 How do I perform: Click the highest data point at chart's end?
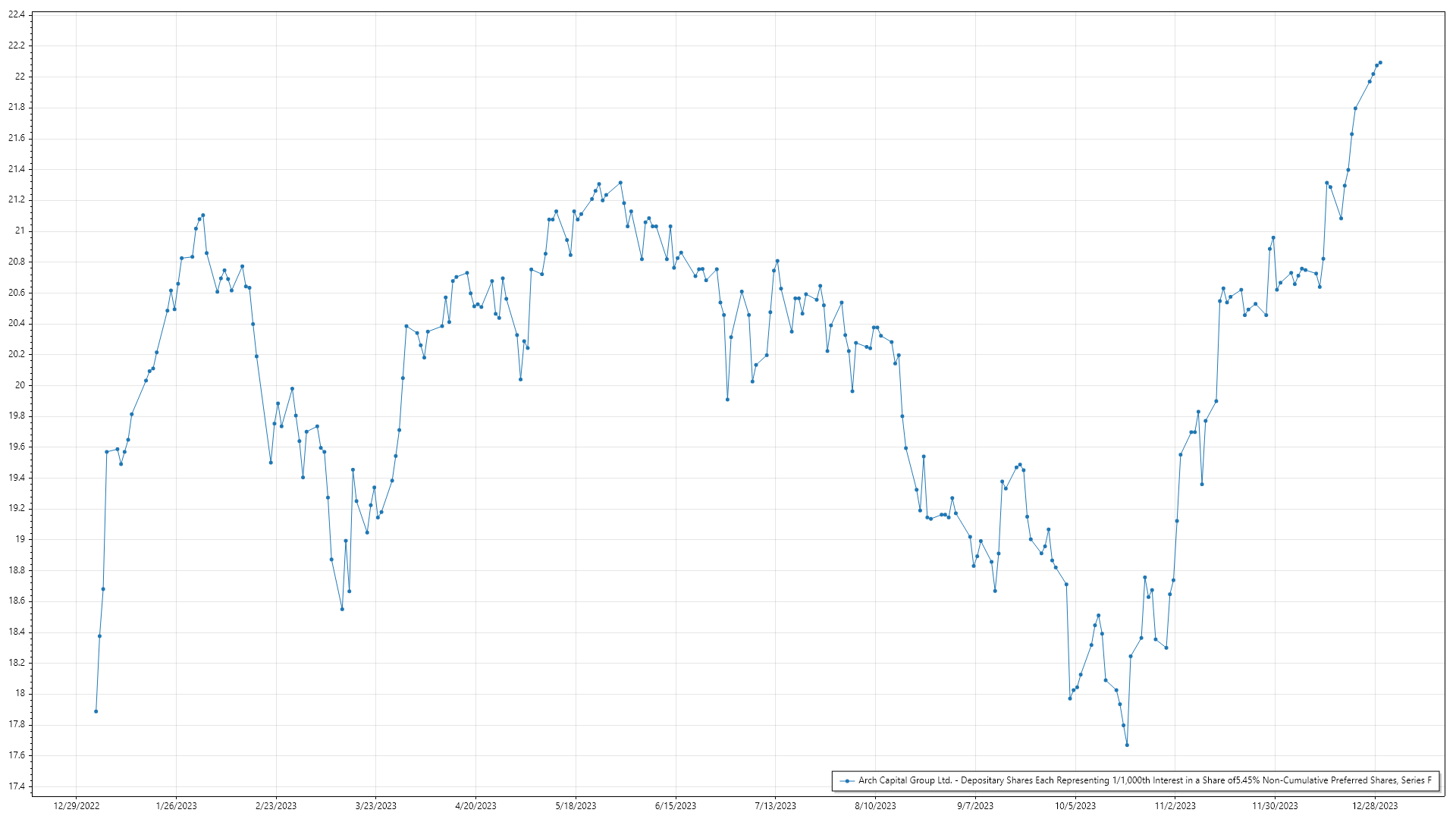click(x=1380, y=63)
